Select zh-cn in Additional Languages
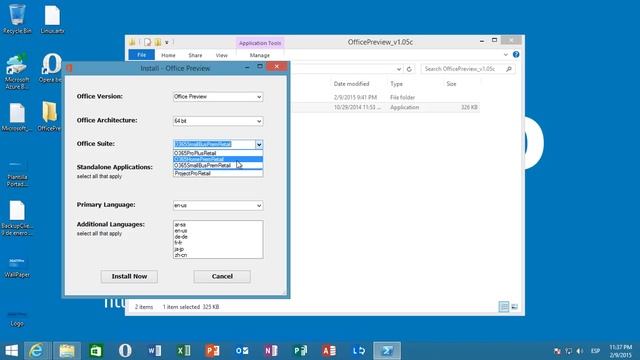 180,255
